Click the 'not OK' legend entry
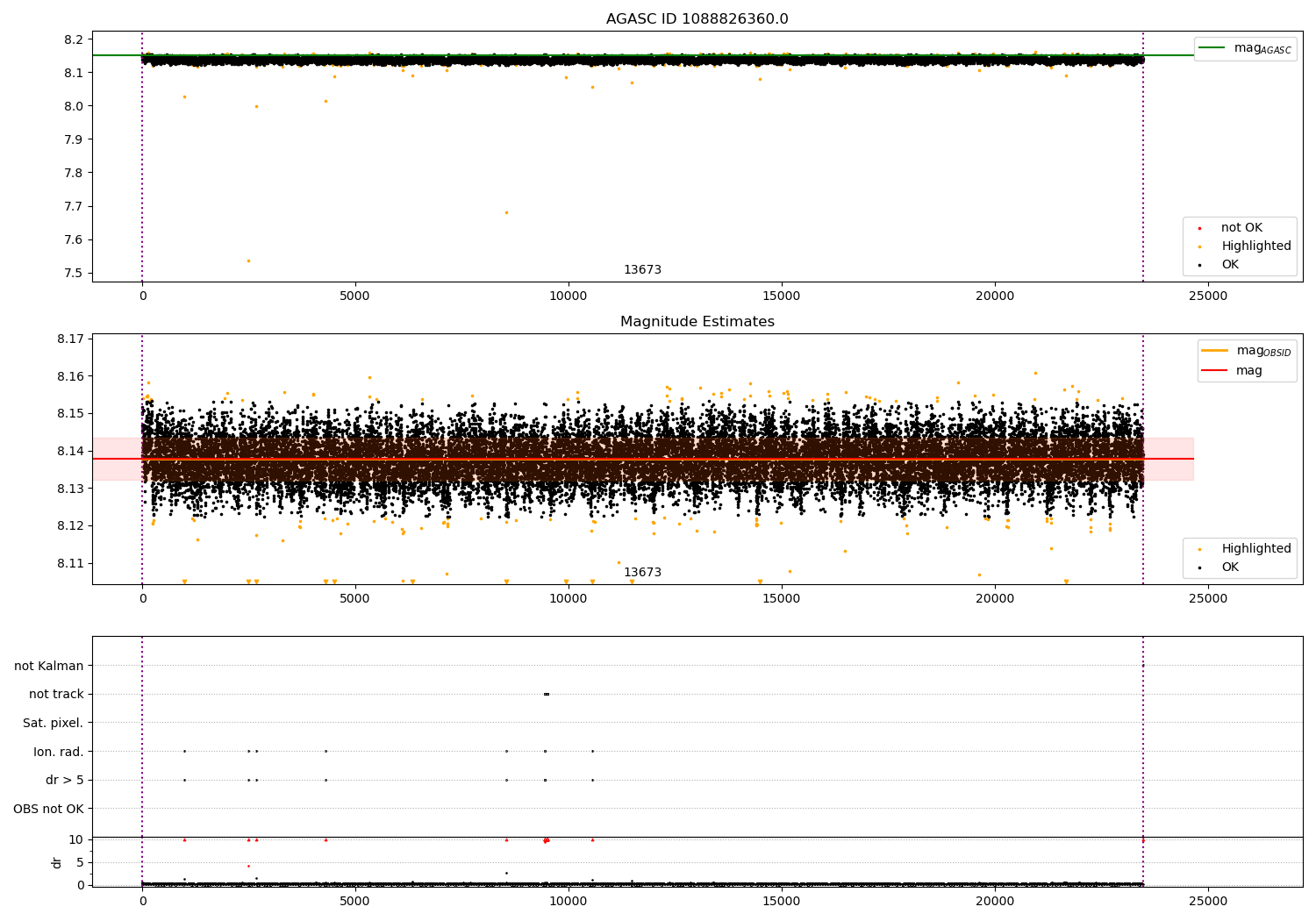This screenshot has width=1316, height=921. [x=1241, y=228]
